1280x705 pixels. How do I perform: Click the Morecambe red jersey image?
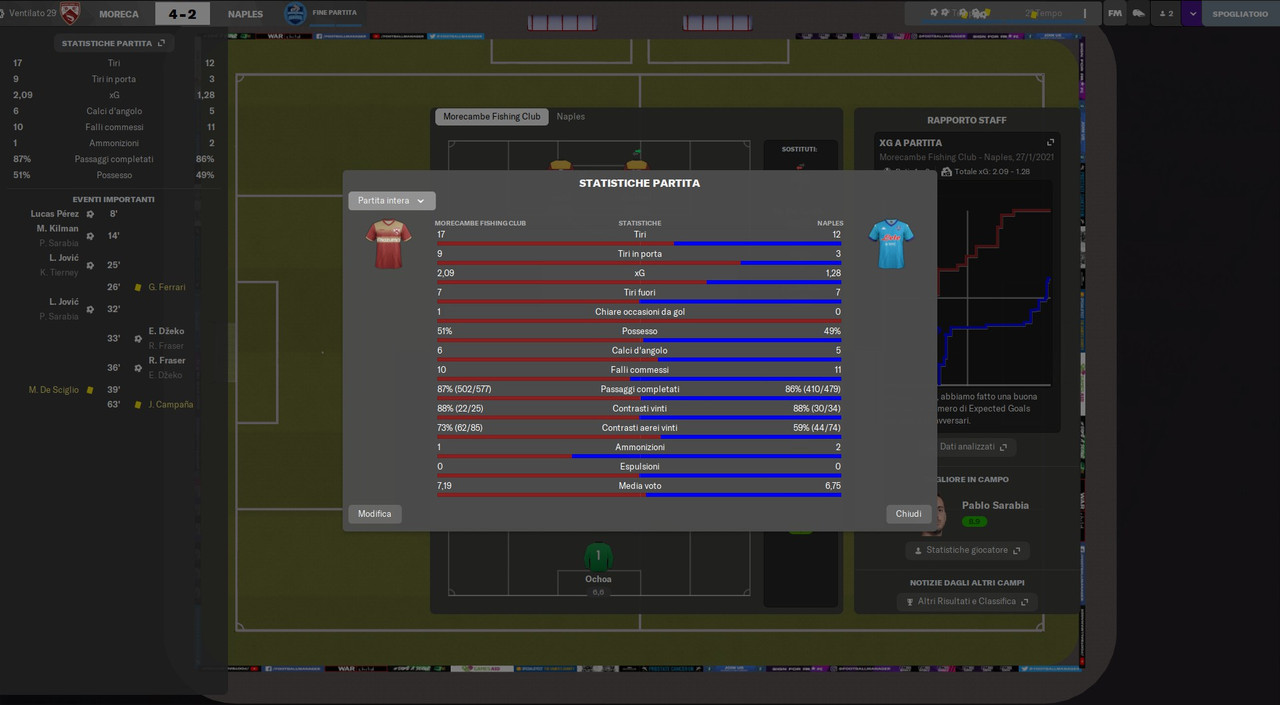point(388,244)
